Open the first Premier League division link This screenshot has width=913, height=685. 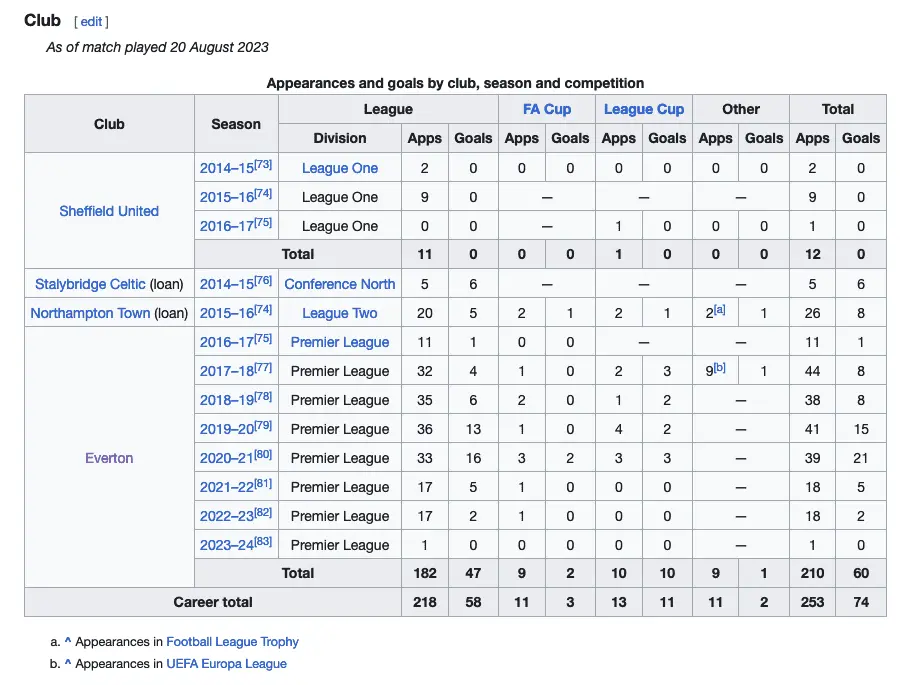pyautogui.click(x=339, y=342)
